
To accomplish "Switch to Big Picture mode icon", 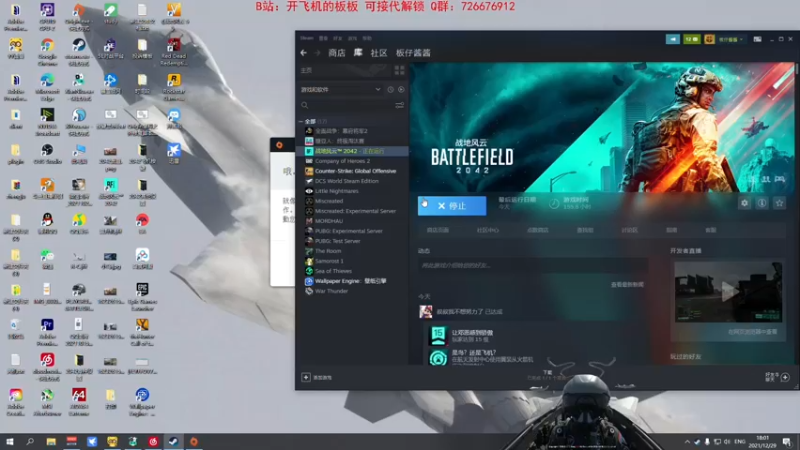I will 757,39.
